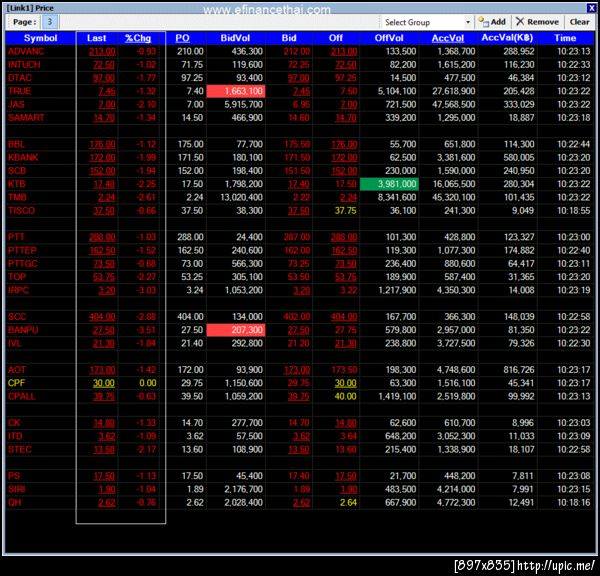
Task: Select the BANPU symbol
Action: [23, 330]
